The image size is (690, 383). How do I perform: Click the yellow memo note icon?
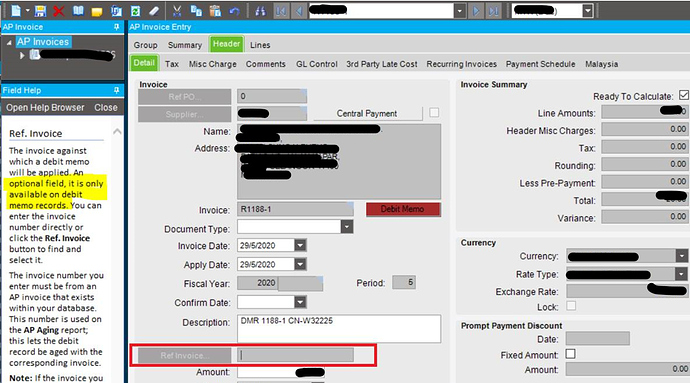coord(97,12)
